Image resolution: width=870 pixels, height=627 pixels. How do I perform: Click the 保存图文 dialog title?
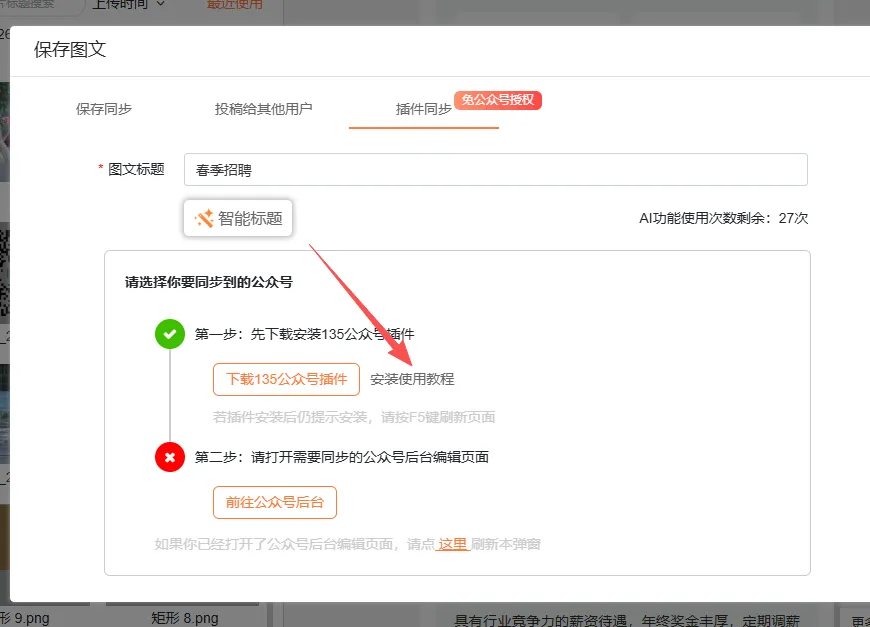coord(70,49)
